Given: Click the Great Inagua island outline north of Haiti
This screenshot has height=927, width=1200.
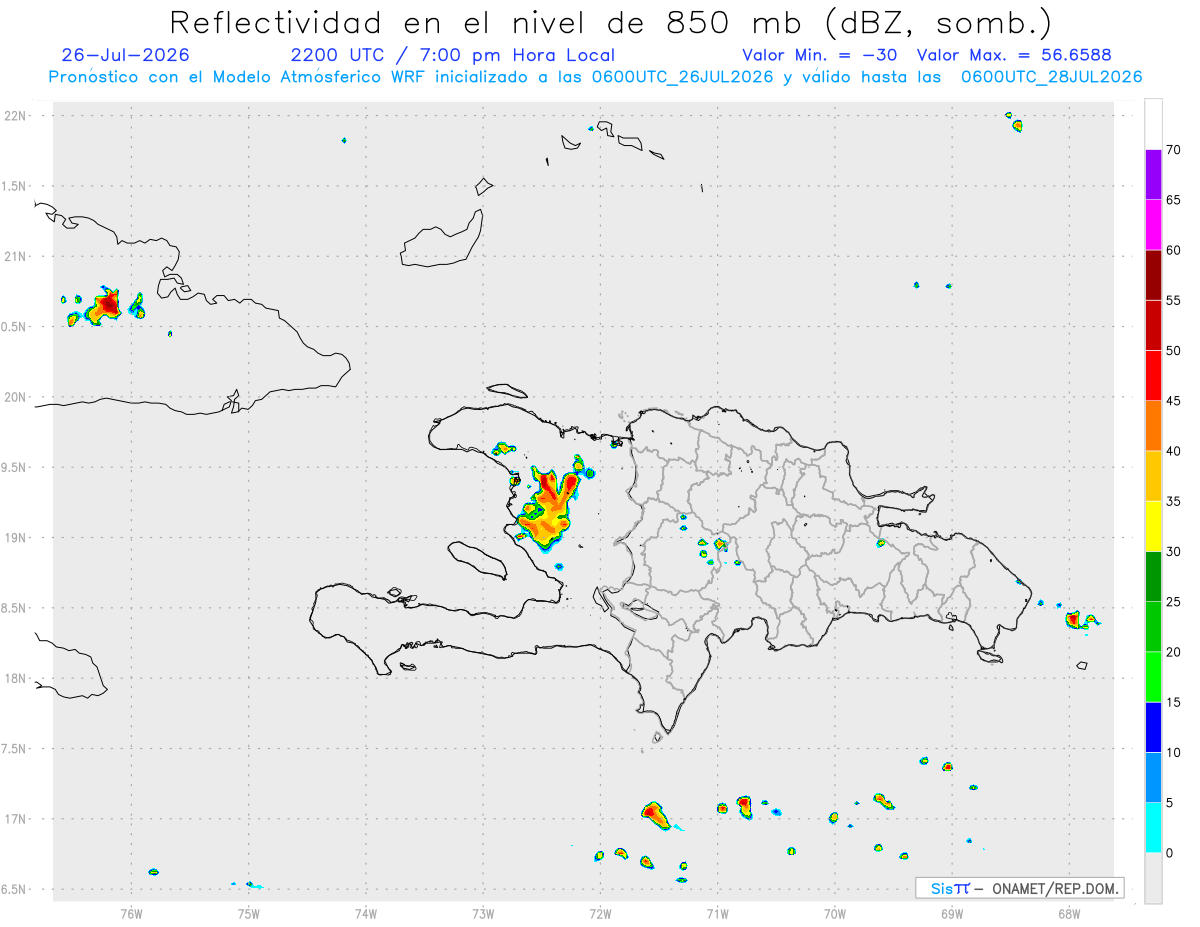Looking at the screenshot, I should click(442, 240).
